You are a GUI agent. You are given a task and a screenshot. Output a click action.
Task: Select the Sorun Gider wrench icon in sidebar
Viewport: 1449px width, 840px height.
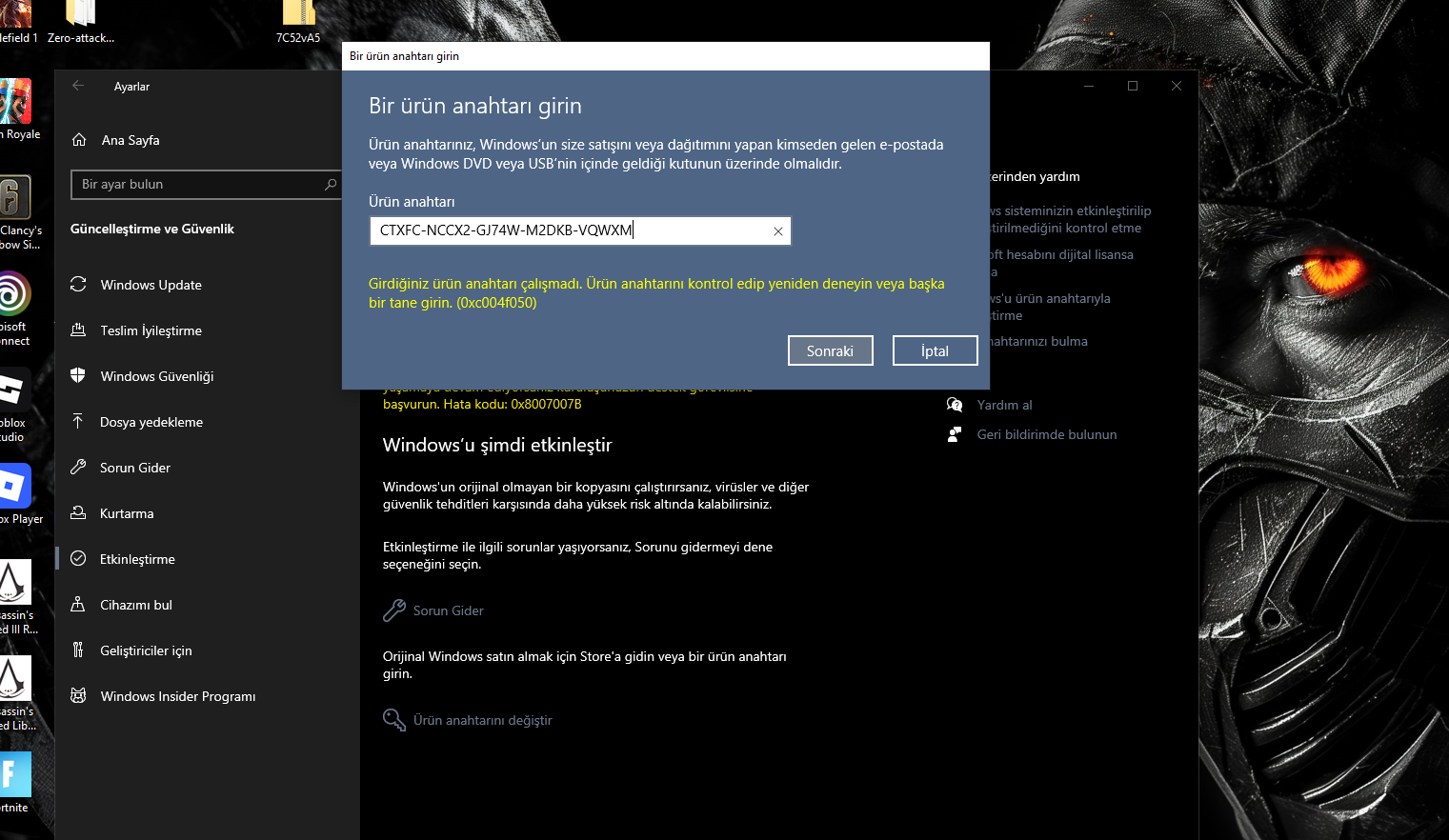click(78, 467)
